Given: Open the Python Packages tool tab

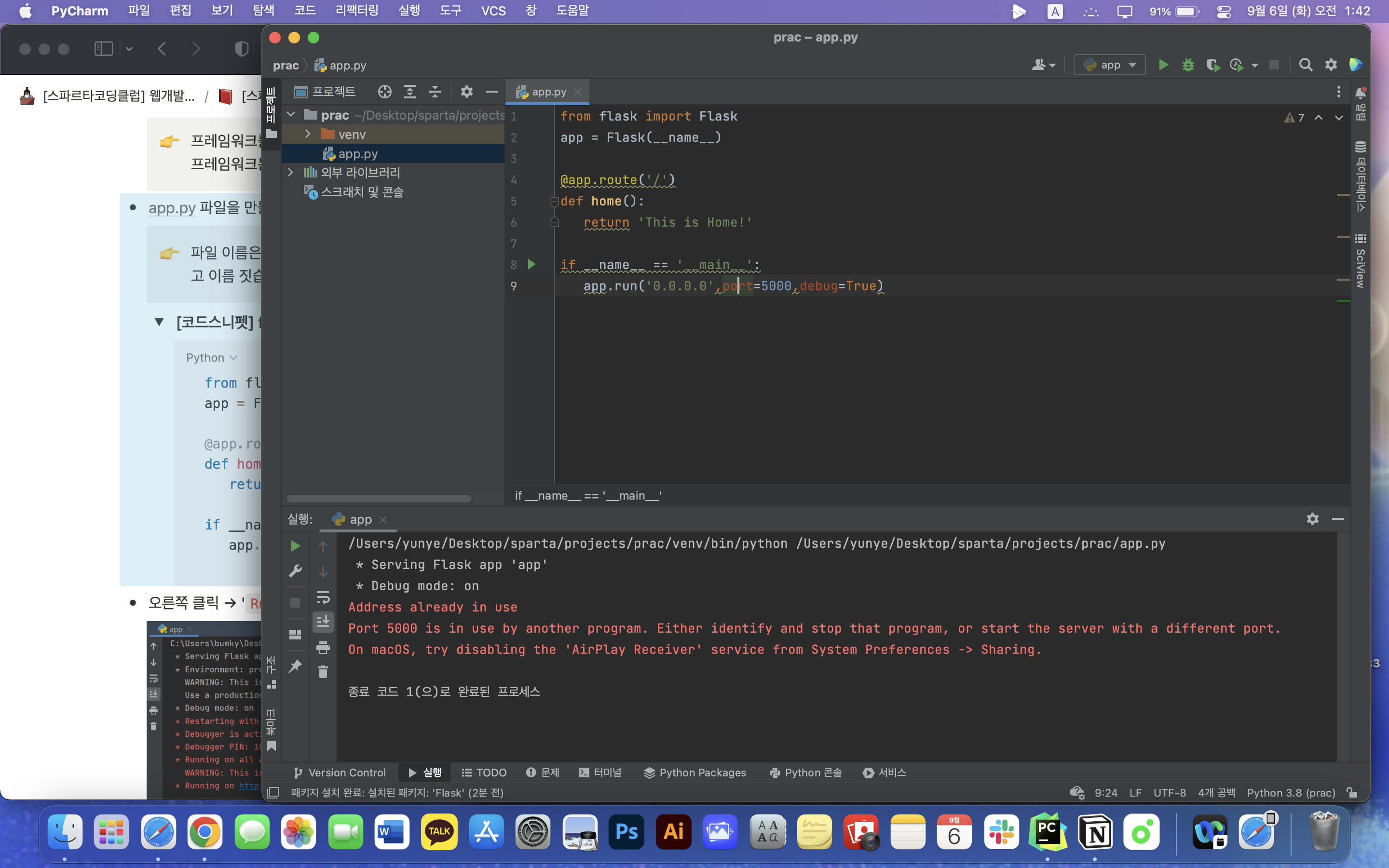Looking at the screenshot, I should coord(694,773).
